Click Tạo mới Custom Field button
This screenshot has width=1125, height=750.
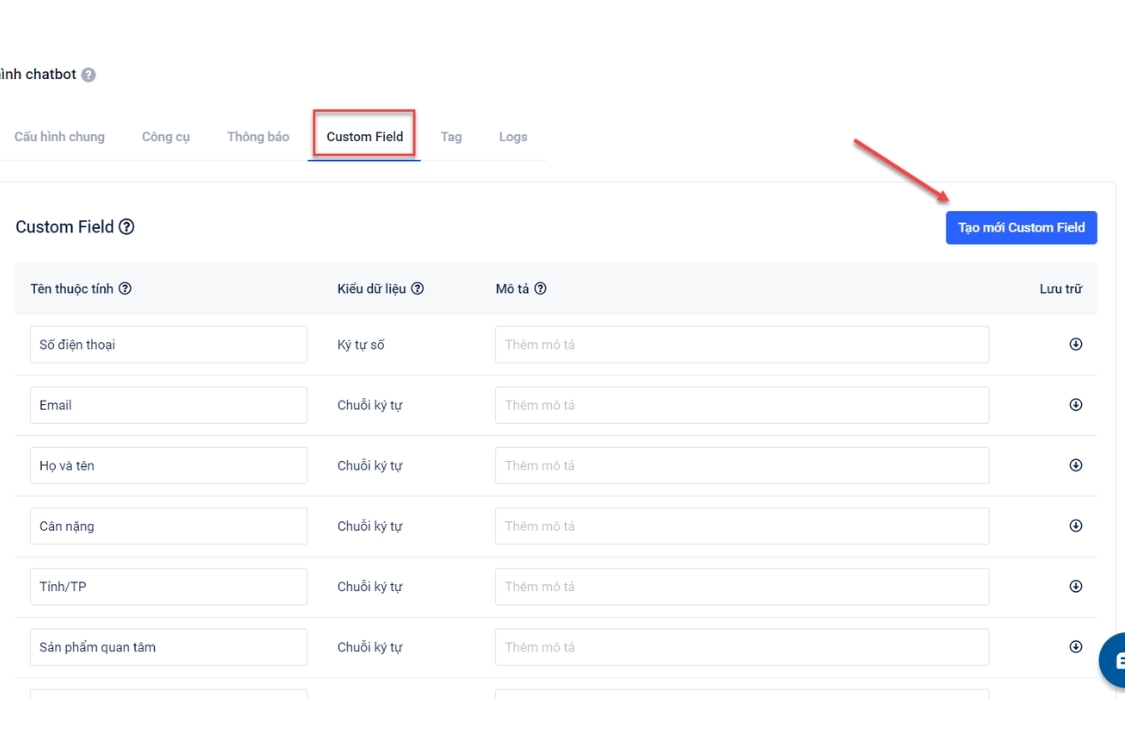pos(1021,228)
